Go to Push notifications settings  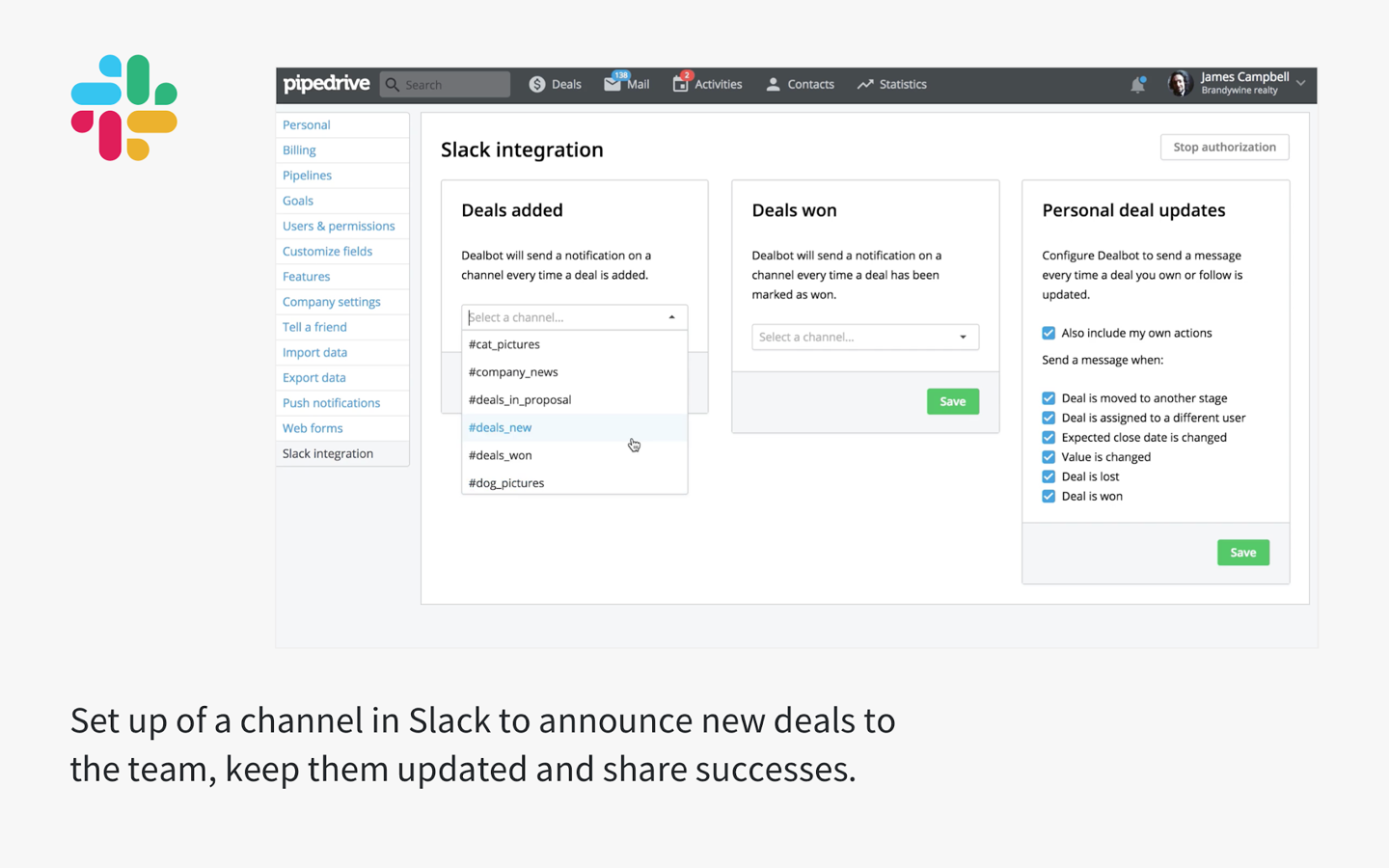(x=331, y=402)
